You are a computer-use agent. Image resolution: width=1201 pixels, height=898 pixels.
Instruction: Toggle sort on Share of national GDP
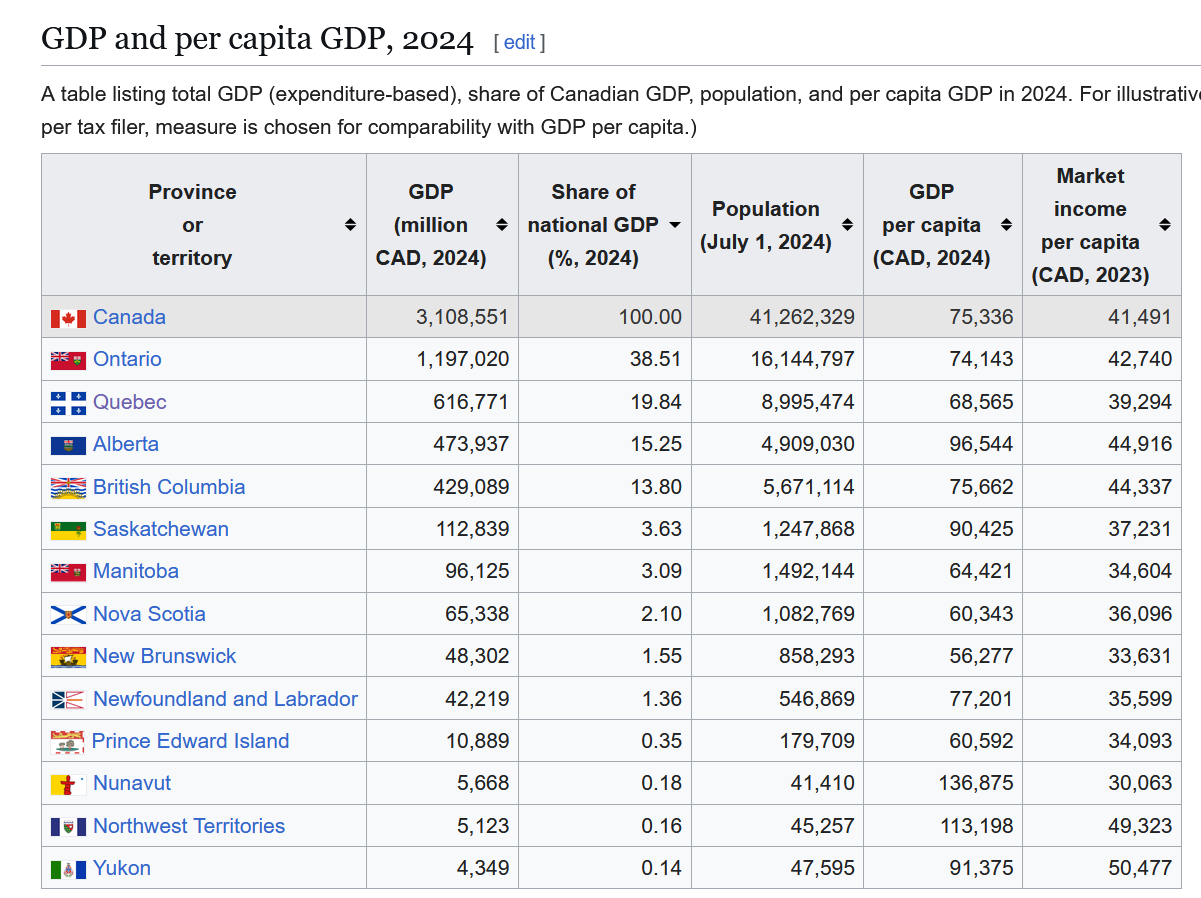tap(675, 225)
